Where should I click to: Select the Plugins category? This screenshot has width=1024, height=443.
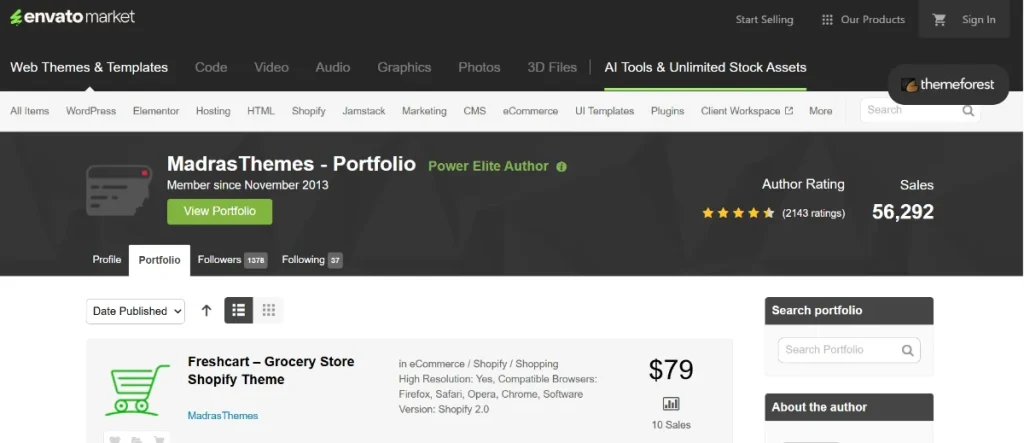tap(667, 111)
